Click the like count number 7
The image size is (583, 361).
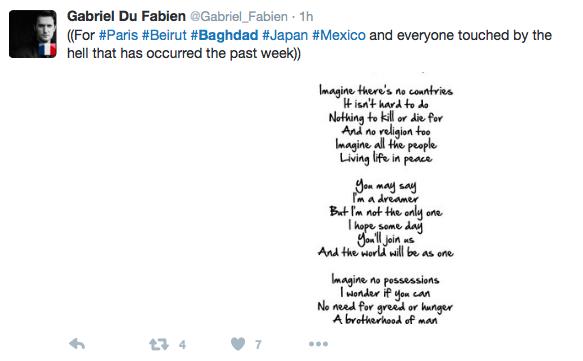click(258, 345)
